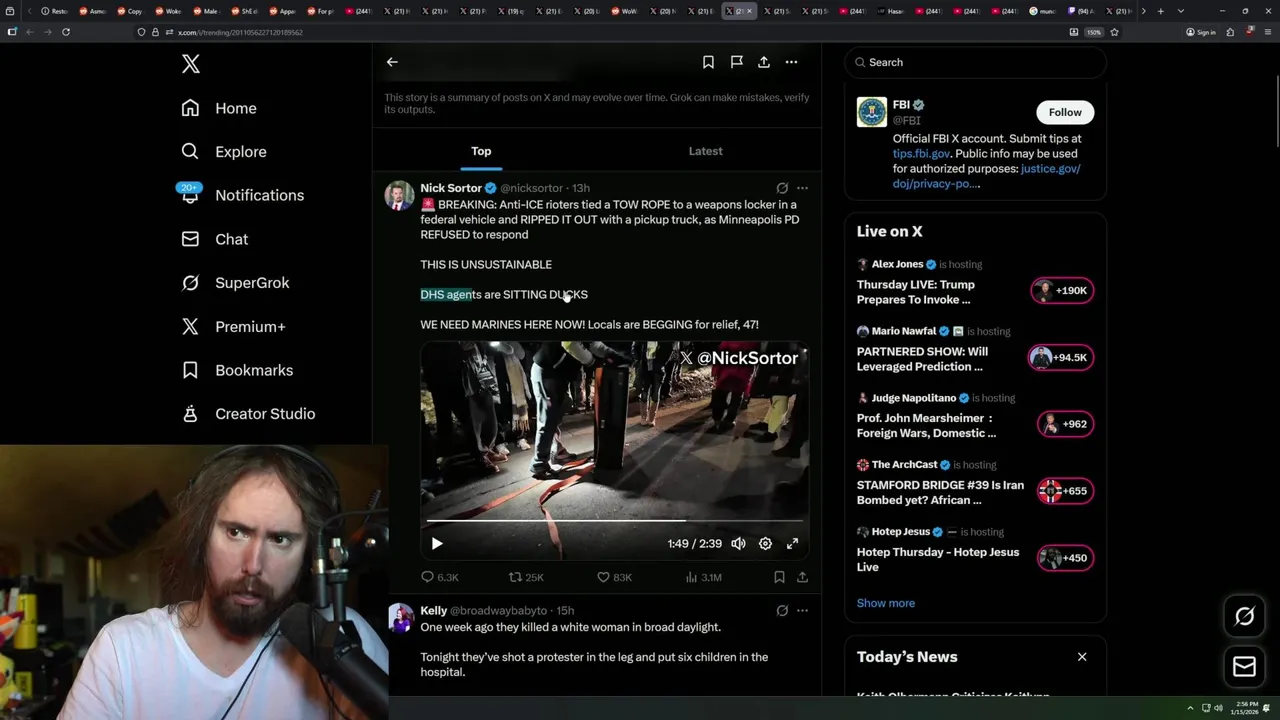Viewport: 1280px width, 720px height.
Task: Open the Premium+ page
Action: [233, 326]
